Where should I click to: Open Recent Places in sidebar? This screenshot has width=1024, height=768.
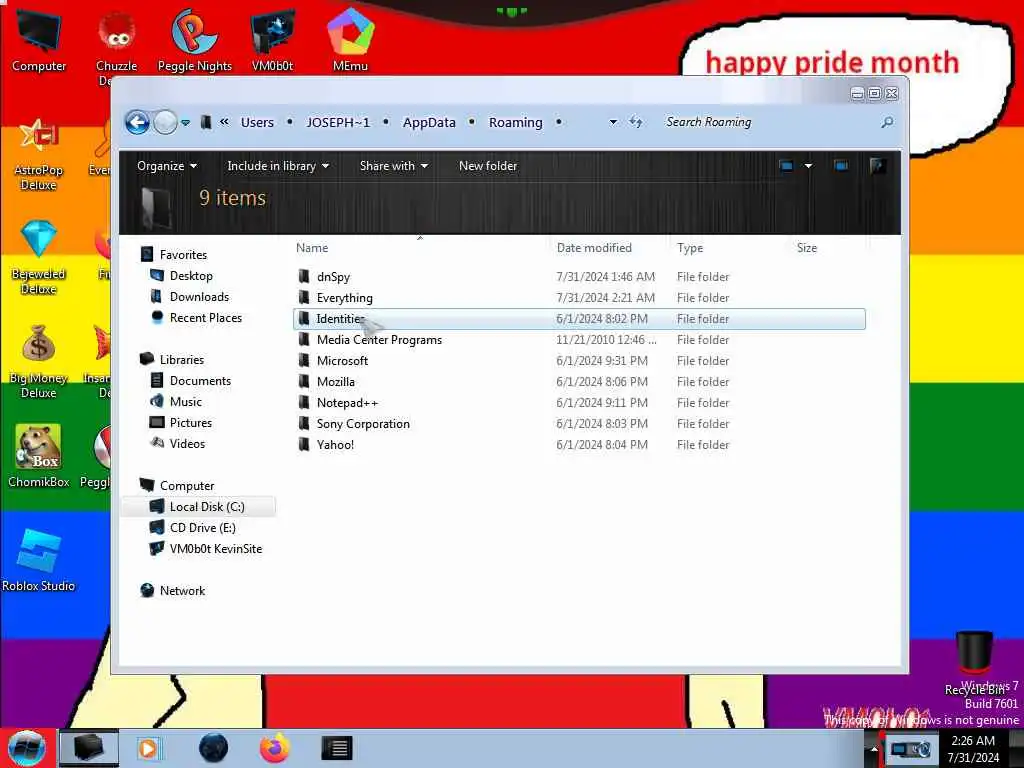[206, 317]
